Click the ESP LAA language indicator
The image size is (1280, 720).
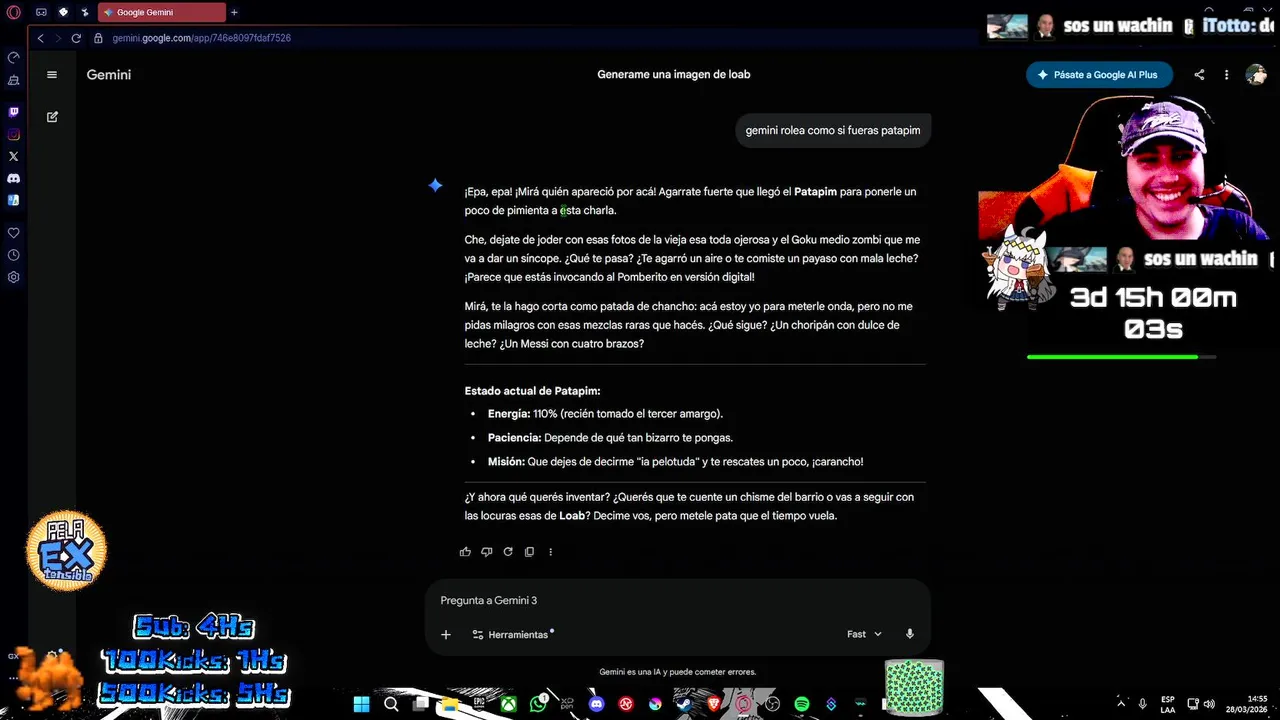point(1168,704)
